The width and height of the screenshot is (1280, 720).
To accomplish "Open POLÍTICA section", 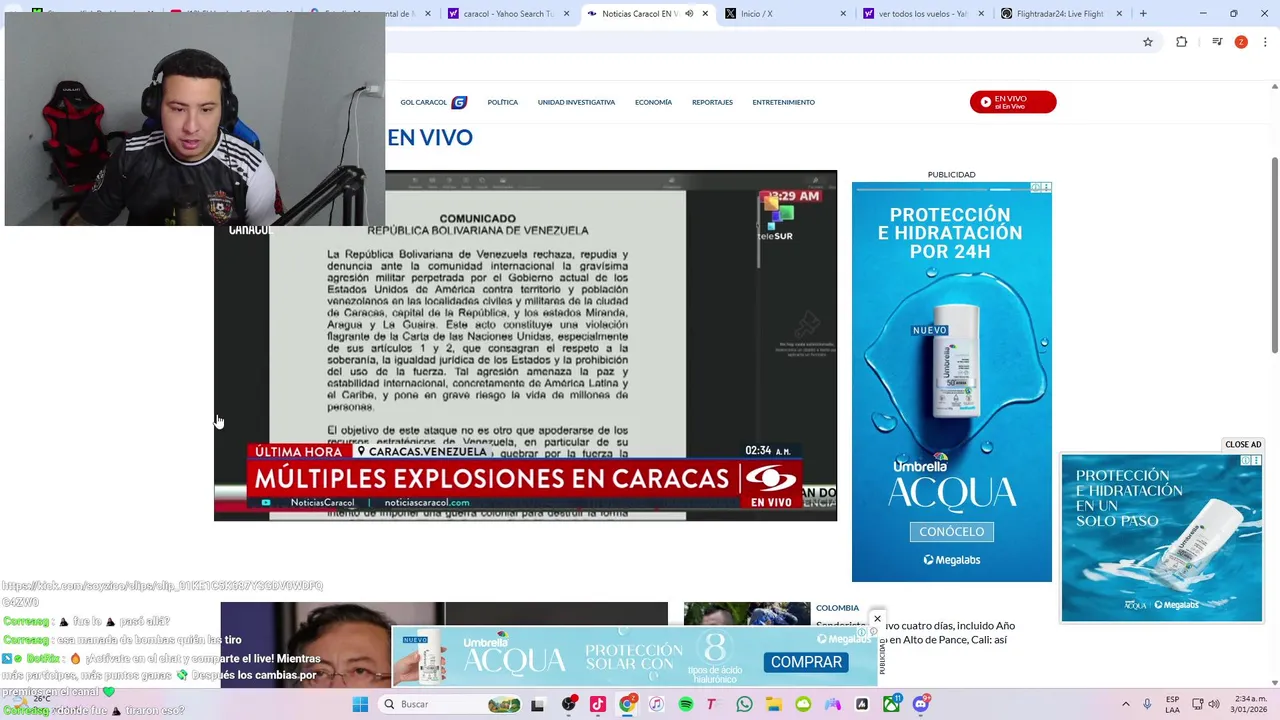I will click(x=503, y=102).
